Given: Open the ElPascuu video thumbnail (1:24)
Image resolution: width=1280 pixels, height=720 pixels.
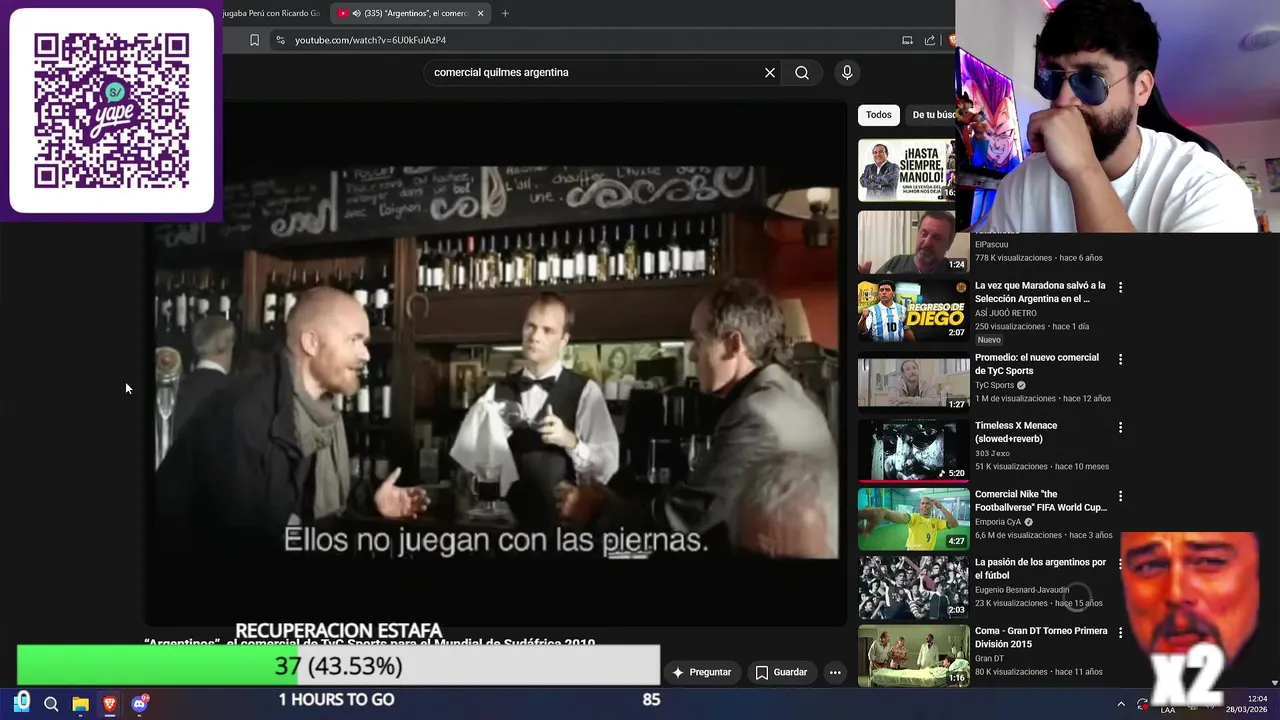Looking at the screenshot, I should pos(913,241).
